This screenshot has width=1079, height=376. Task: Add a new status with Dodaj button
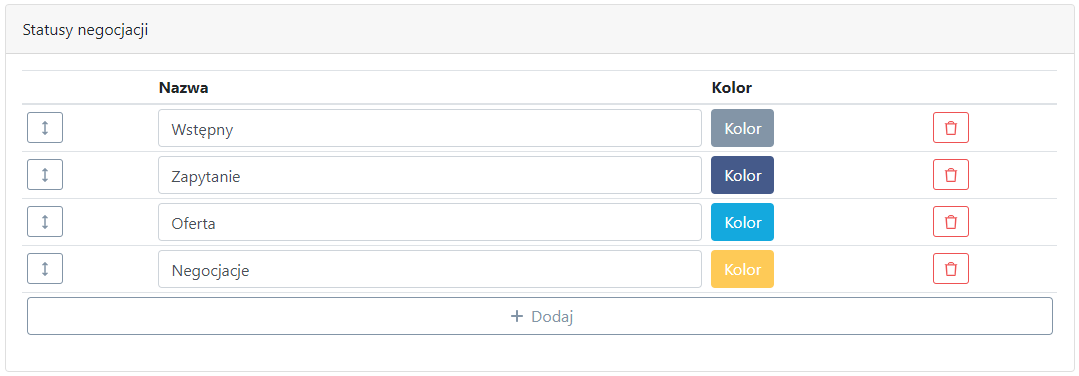(540, 316)
